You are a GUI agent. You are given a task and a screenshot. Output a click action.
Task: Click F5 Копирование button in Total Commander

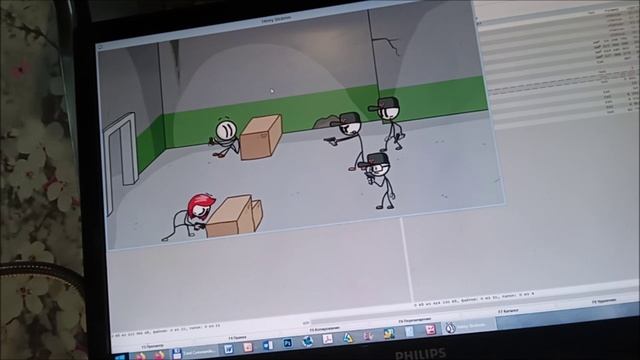pos(324,329)
